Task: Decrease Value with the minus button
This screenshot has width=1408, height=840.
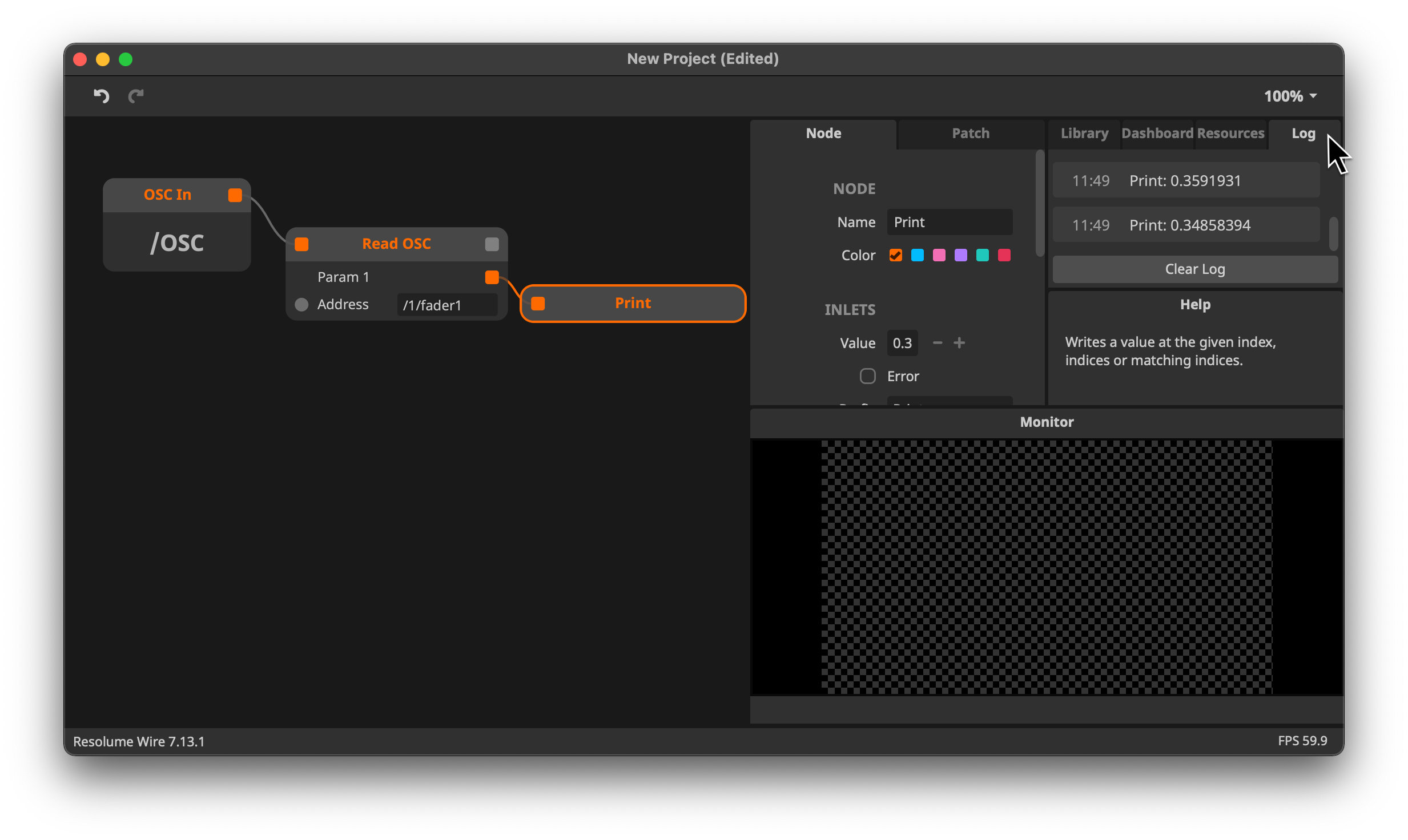Action: (x=937, y=343)
